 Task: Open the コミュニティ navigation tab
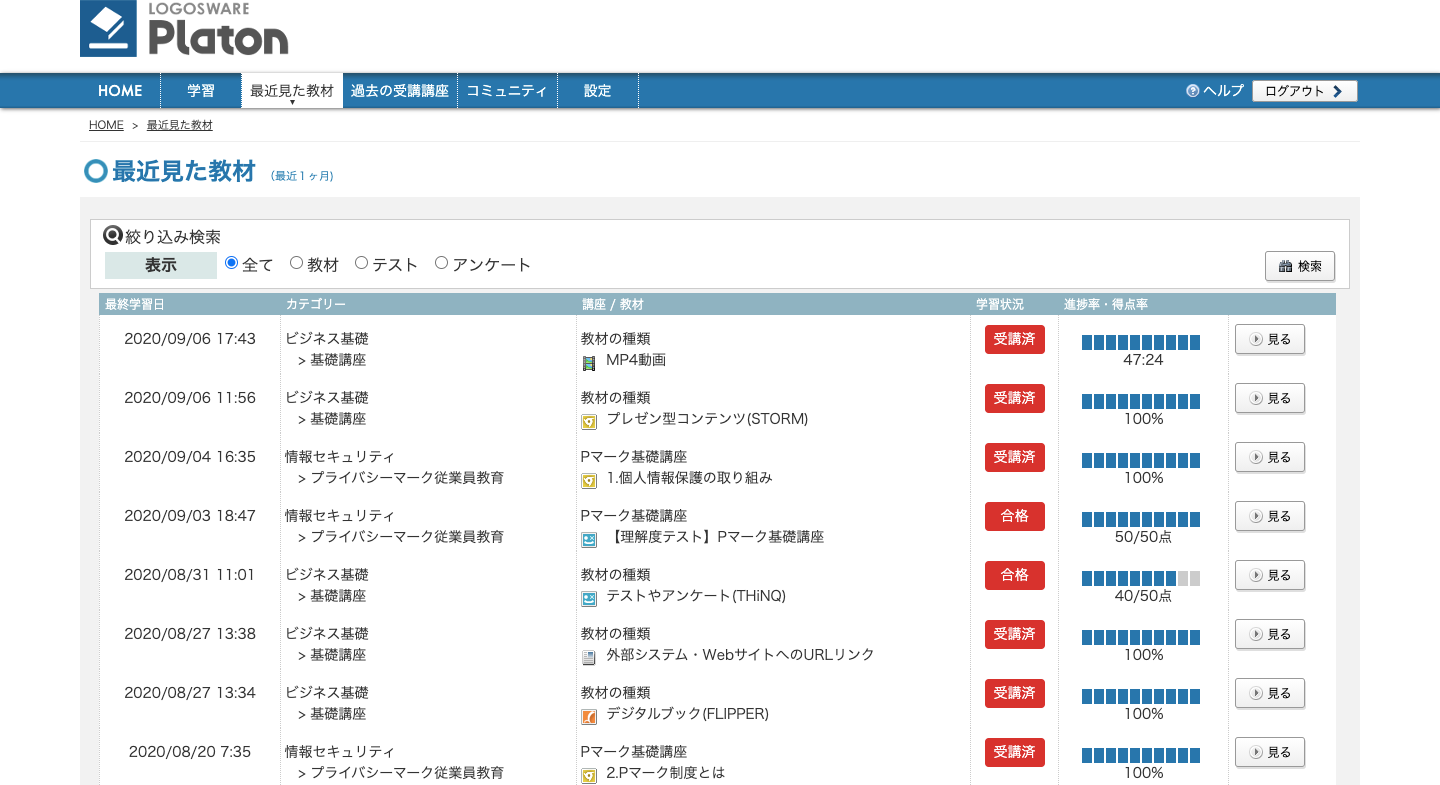507,91
